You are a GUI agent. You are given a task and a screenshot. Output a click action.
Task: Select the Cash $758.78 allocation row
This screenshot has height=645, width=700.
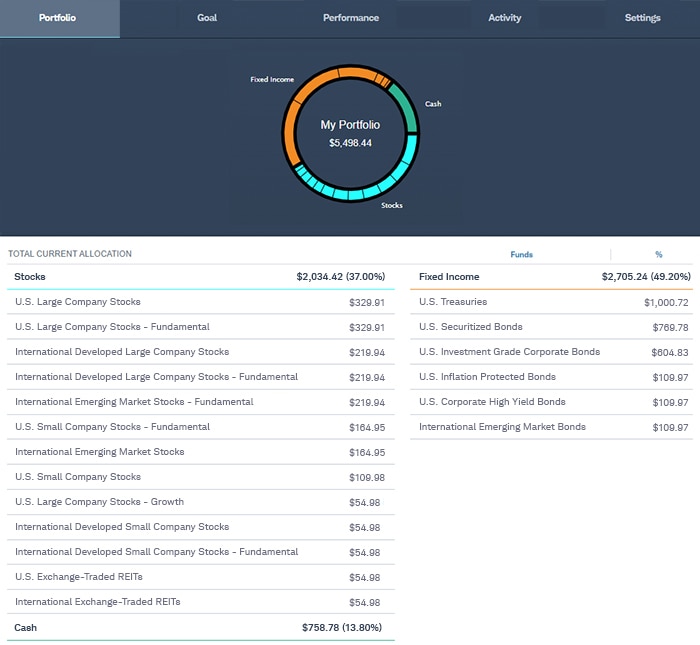pos(200,628)
